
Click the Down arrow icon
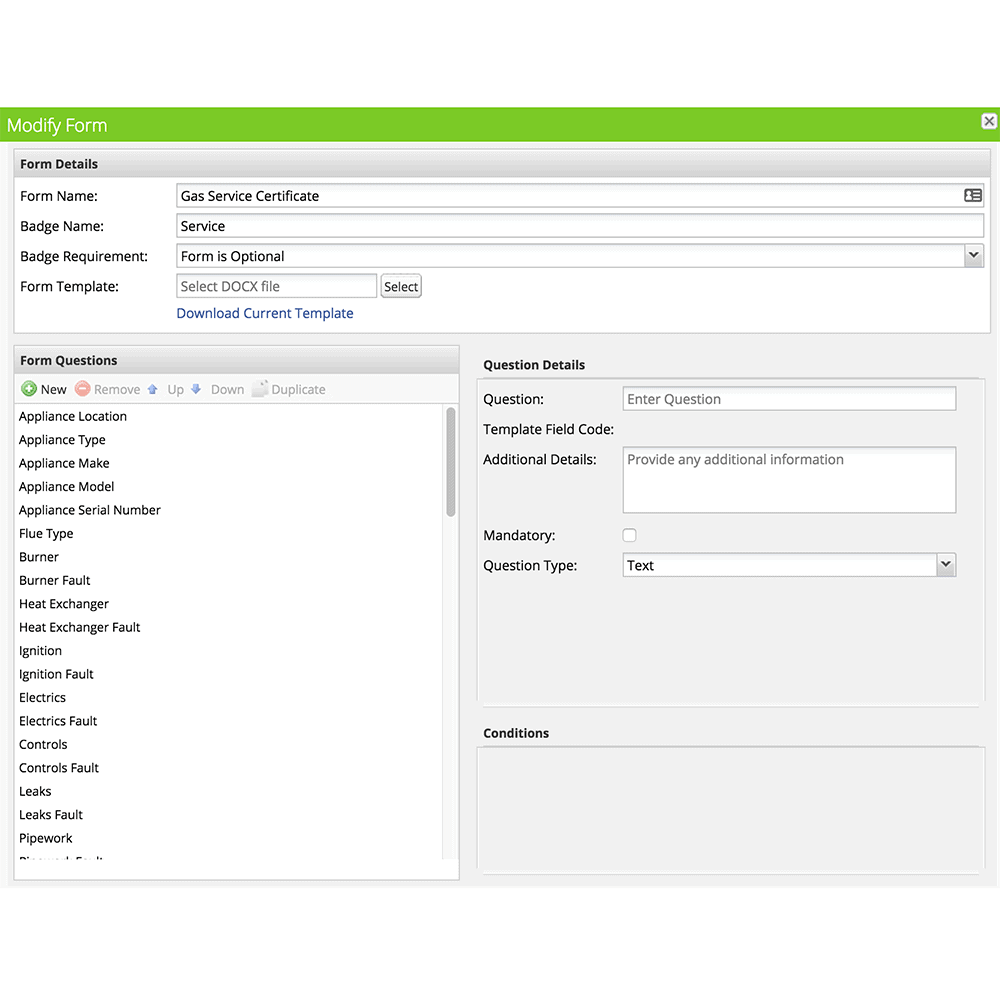(196, 389)
